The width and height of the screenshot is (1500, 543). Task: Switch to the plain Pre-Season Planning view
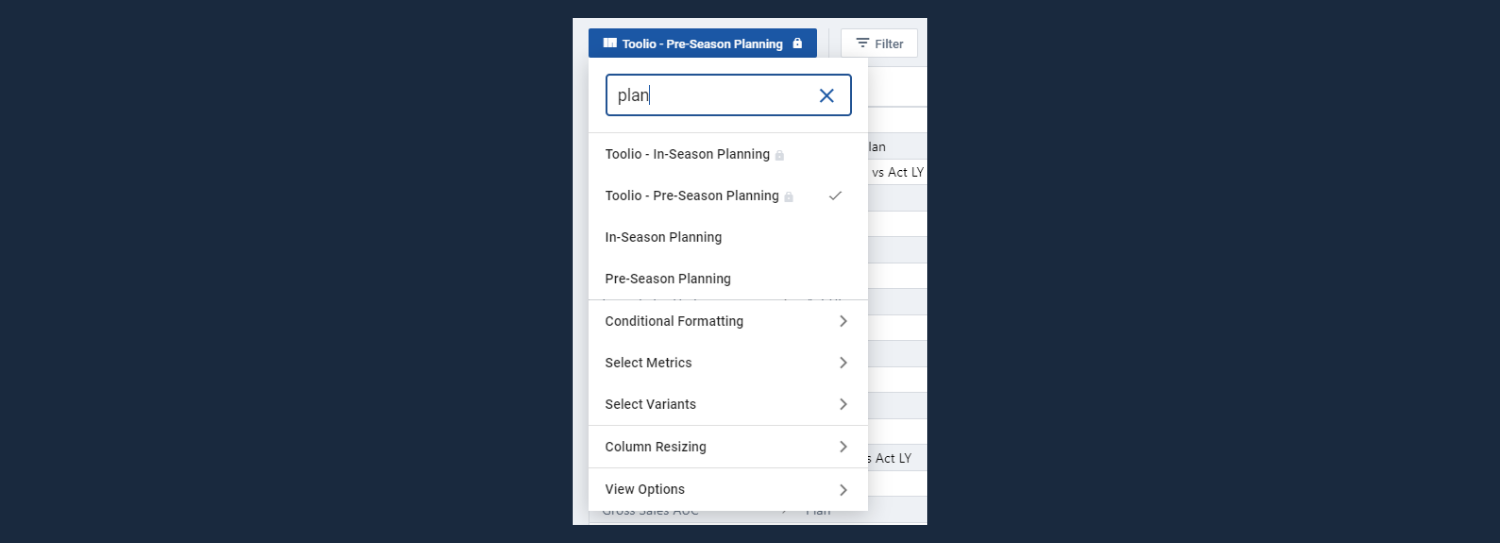(668, 279)
